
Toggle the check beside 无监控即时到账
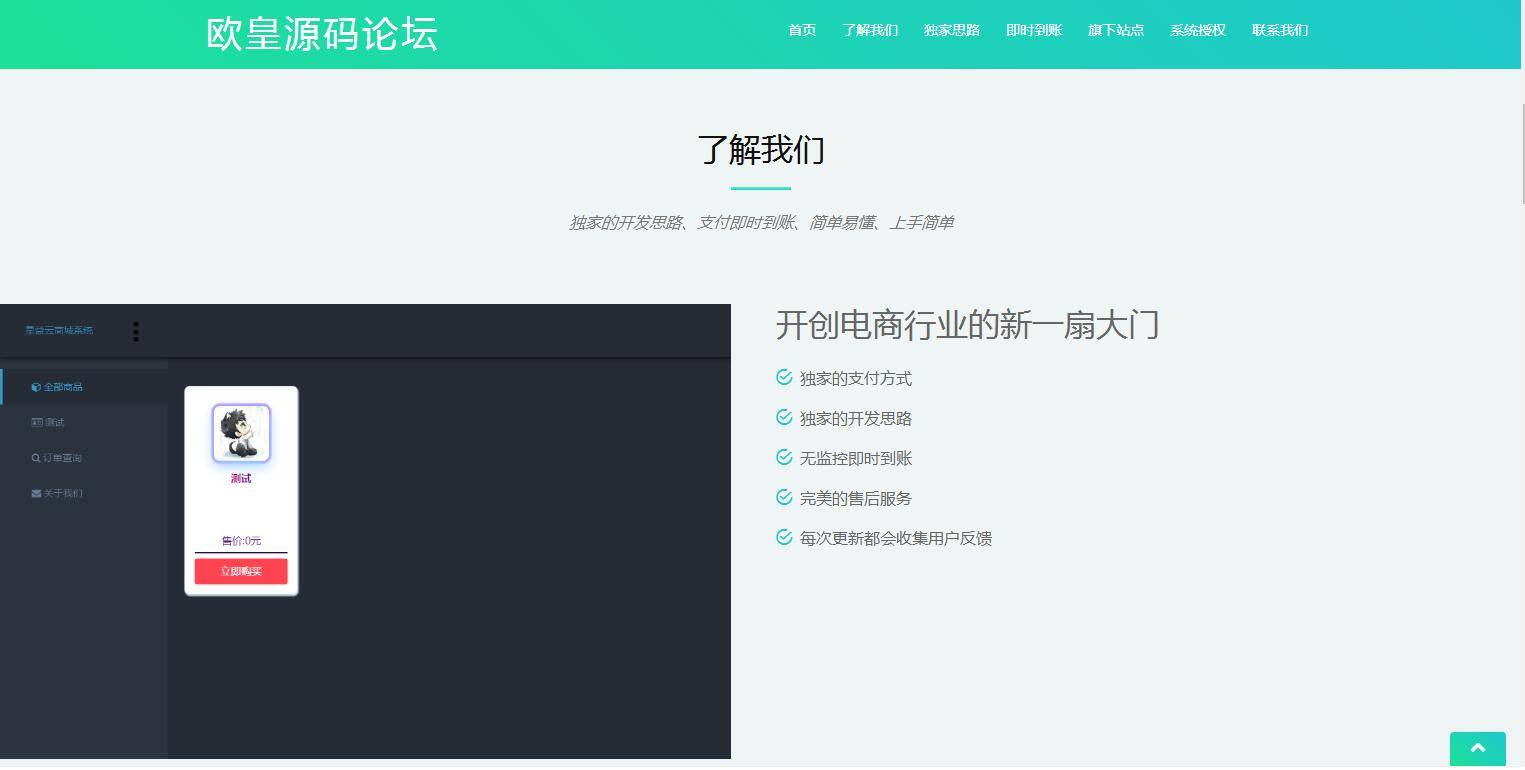click(x=783, y=457)
